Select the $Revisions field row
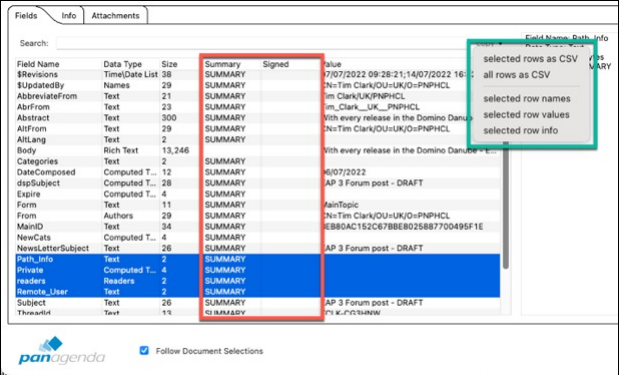Viewport: 619px width, 375px height. pos(258,75)
